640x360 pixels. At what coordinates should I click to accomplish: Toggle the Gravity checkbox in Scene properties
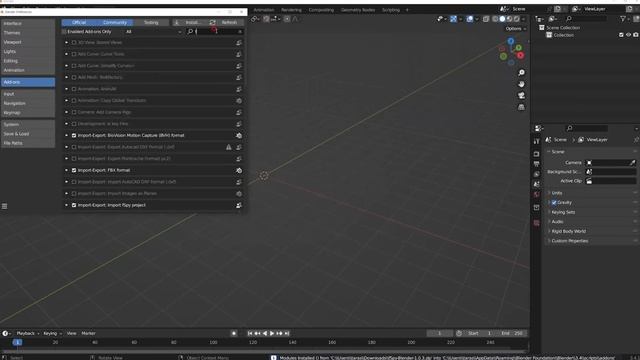554,202
